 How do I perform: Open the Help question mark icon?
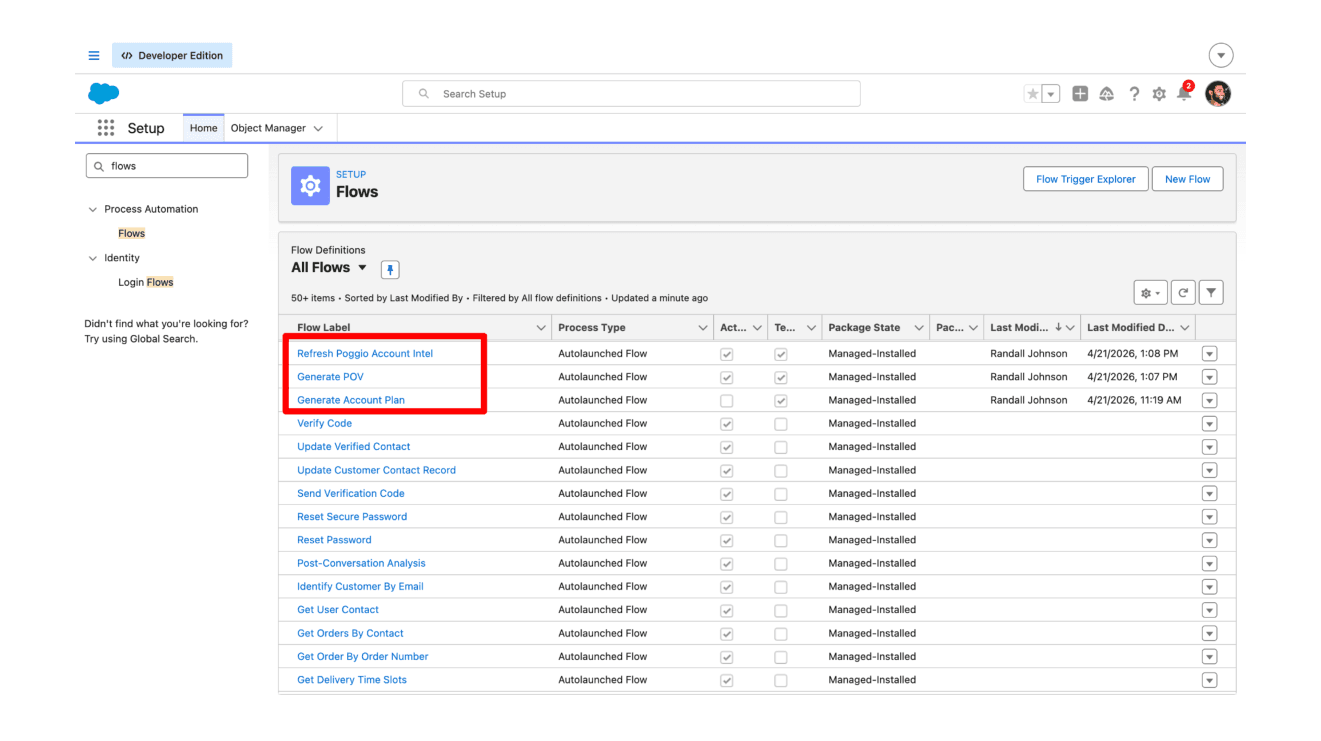1134,94
